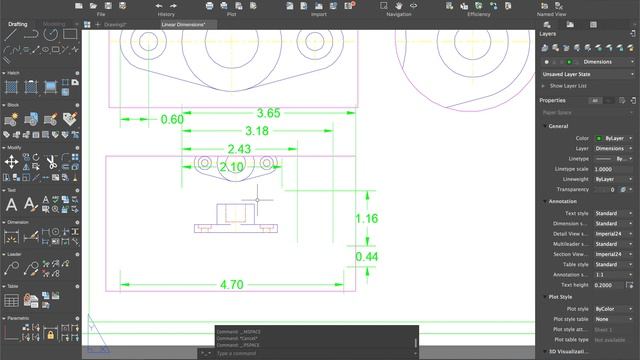The image size is (640, 360).
Task: Click the Open folder icon in File group
Action: 93,6
